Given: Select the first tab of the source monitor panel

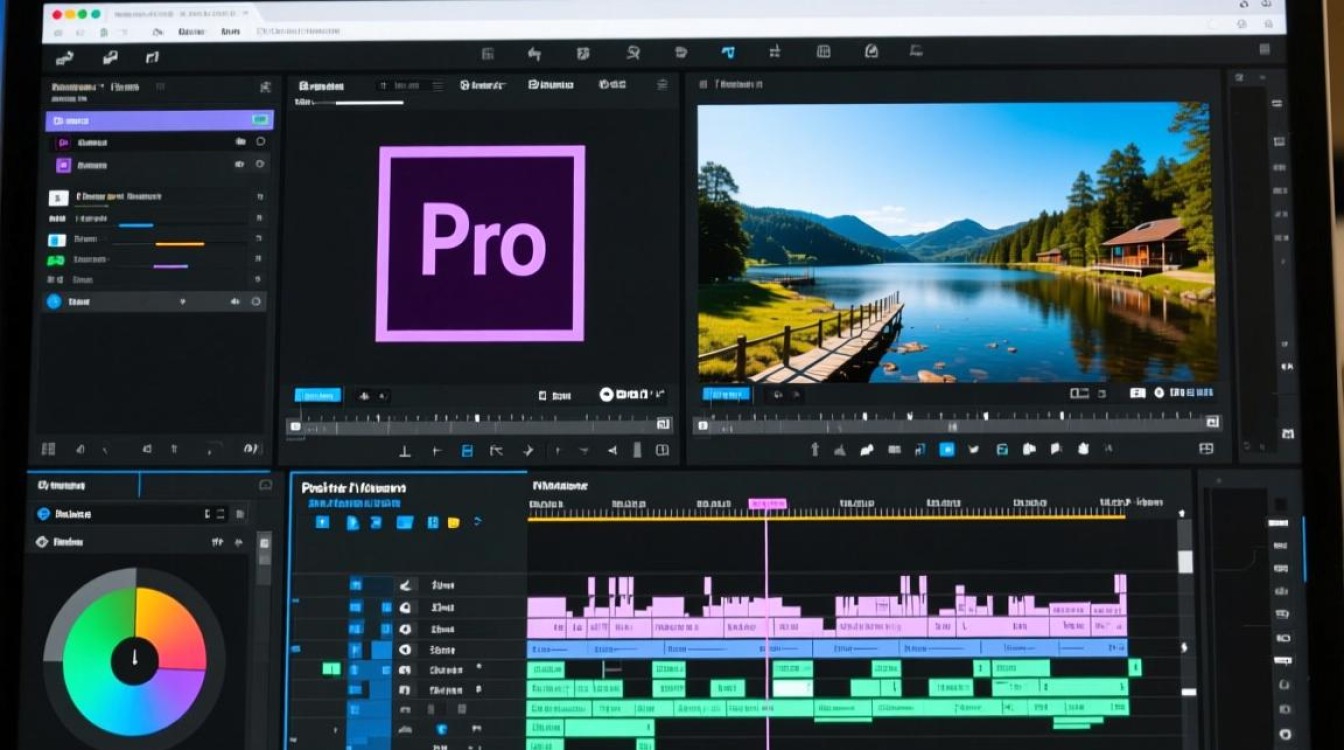Looking at the screenshot, I should click(x=319, y=86).
